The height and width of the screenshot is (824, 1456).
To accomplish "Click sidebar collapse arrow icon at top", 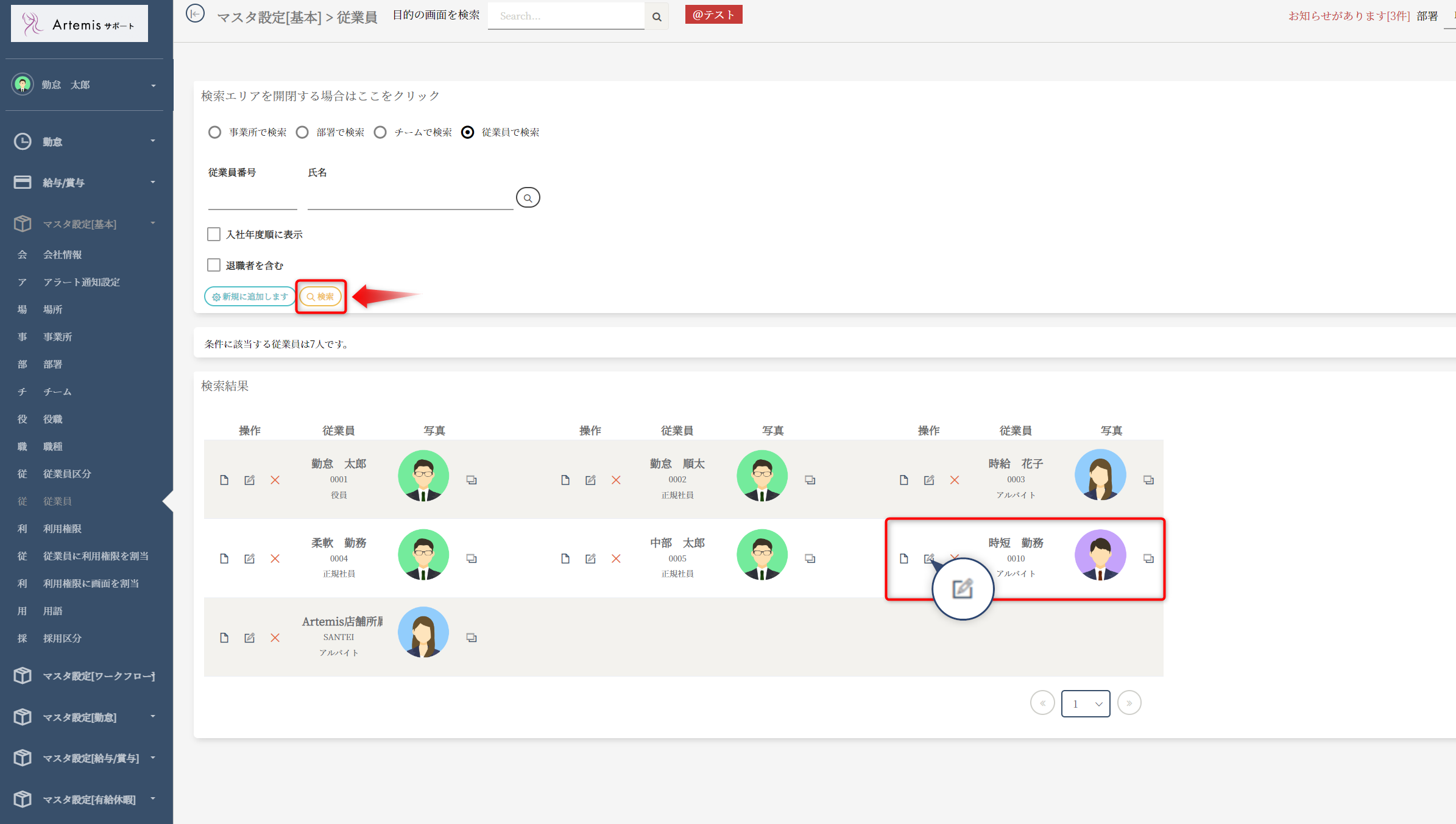I will click(x=195, y=13).
